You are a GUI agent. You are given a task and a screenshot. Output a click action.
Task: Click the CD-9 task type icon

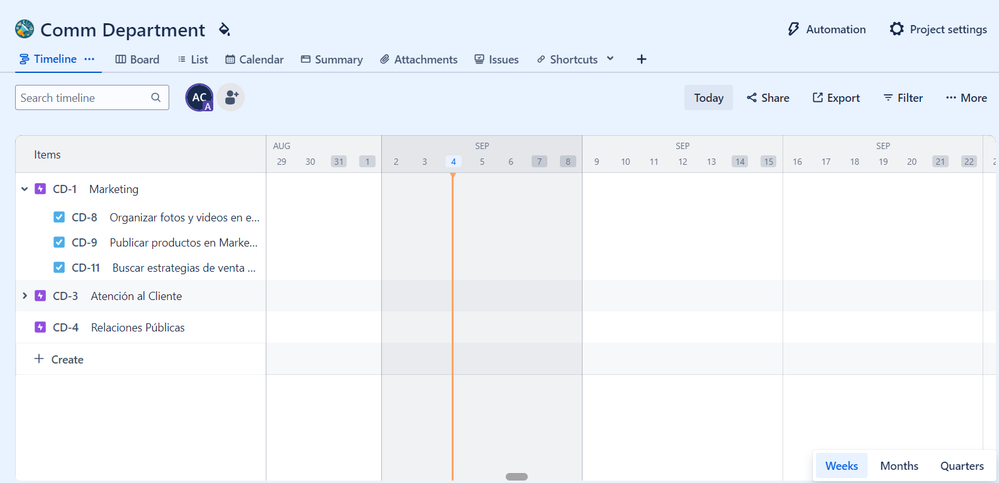[59, 242]
